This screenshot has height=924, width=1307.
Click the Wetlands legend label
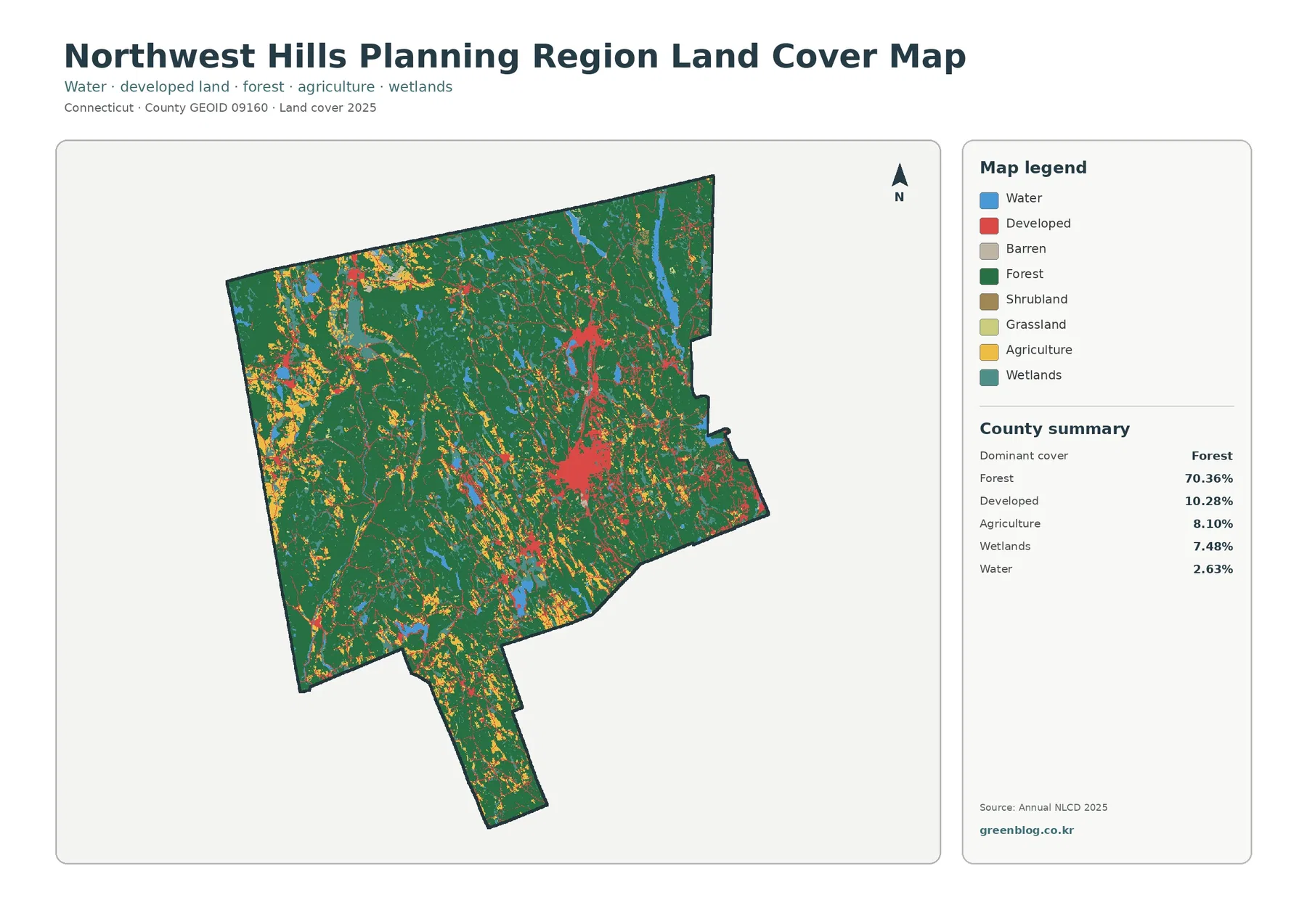(x=1034, y=375)
